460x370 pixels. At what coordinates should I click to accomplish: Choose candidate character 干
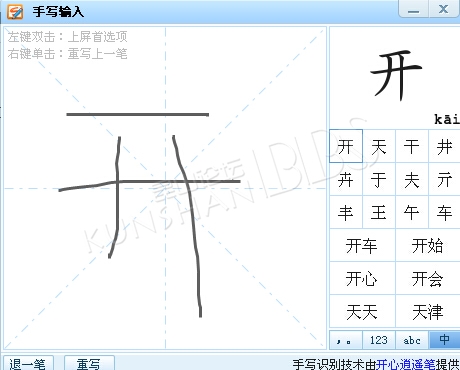pyautogui.click(x=412, y=146)
